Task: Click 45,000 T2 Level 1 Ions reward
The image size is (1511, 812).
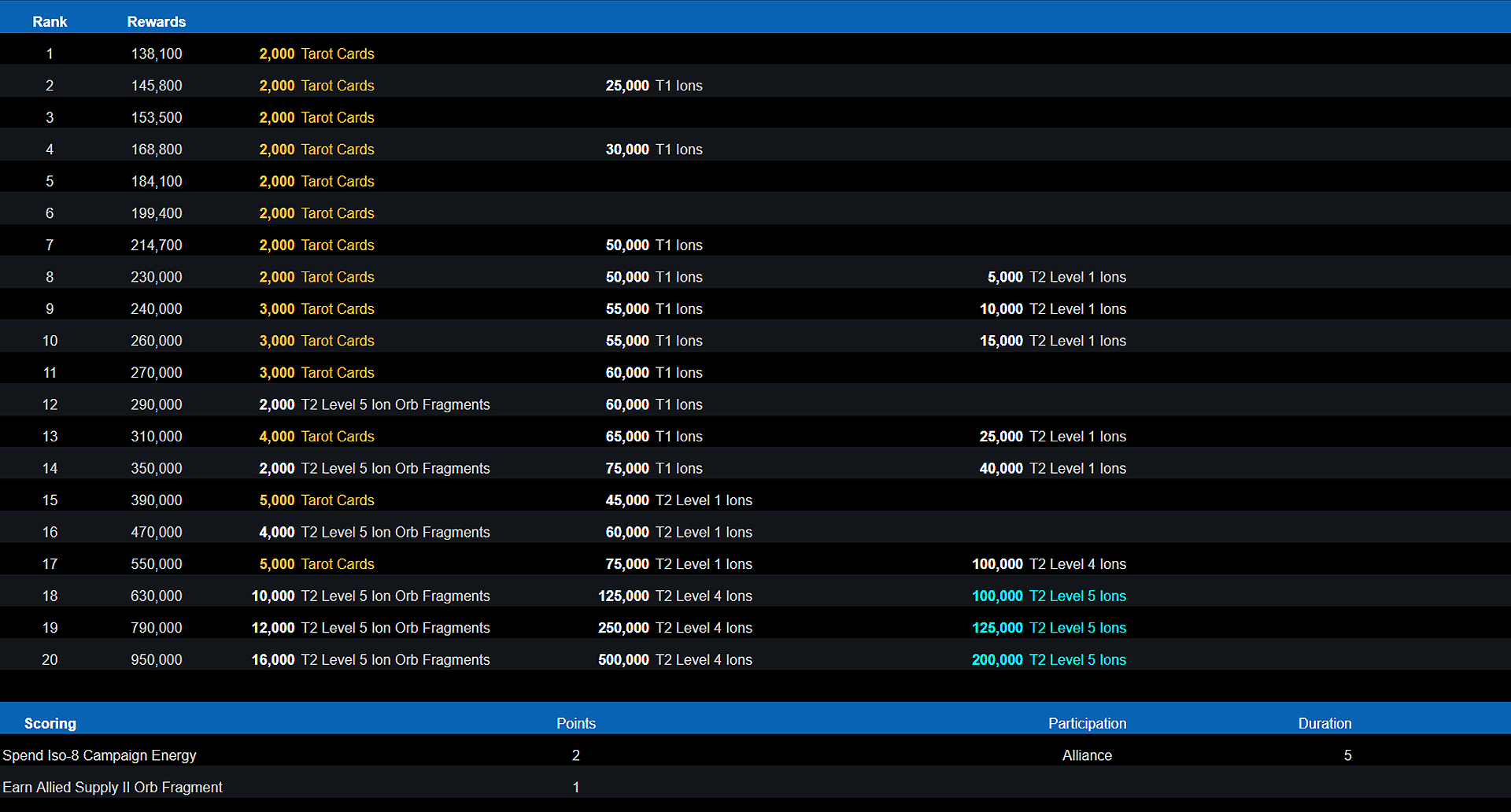Action: [679, 500]
